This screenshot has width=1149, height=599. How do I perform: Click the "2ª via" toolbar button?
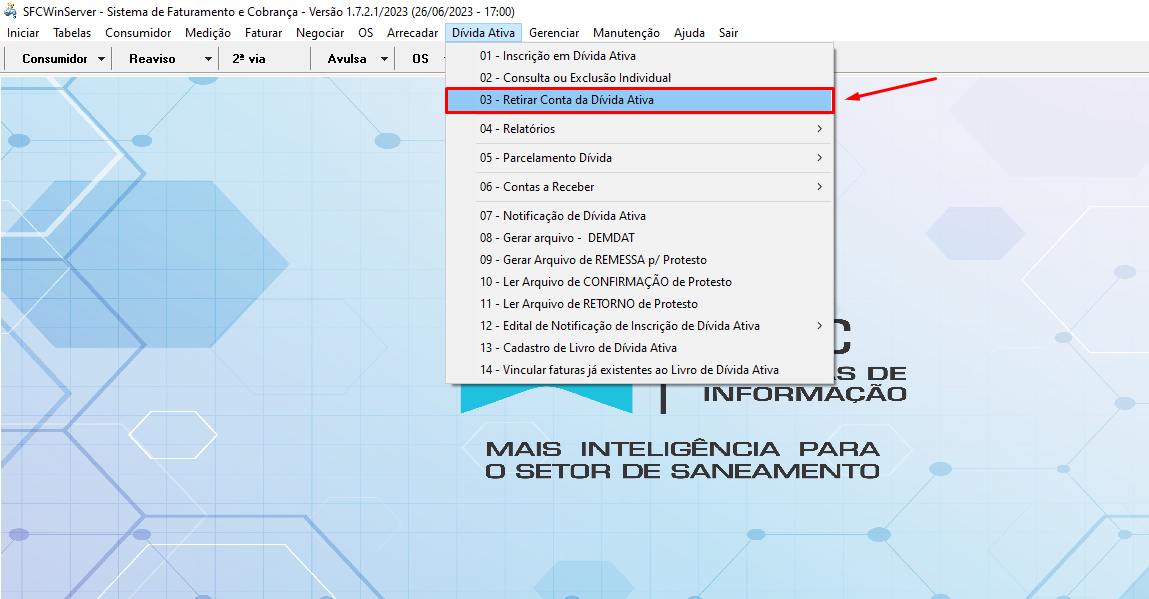[266, 58]
